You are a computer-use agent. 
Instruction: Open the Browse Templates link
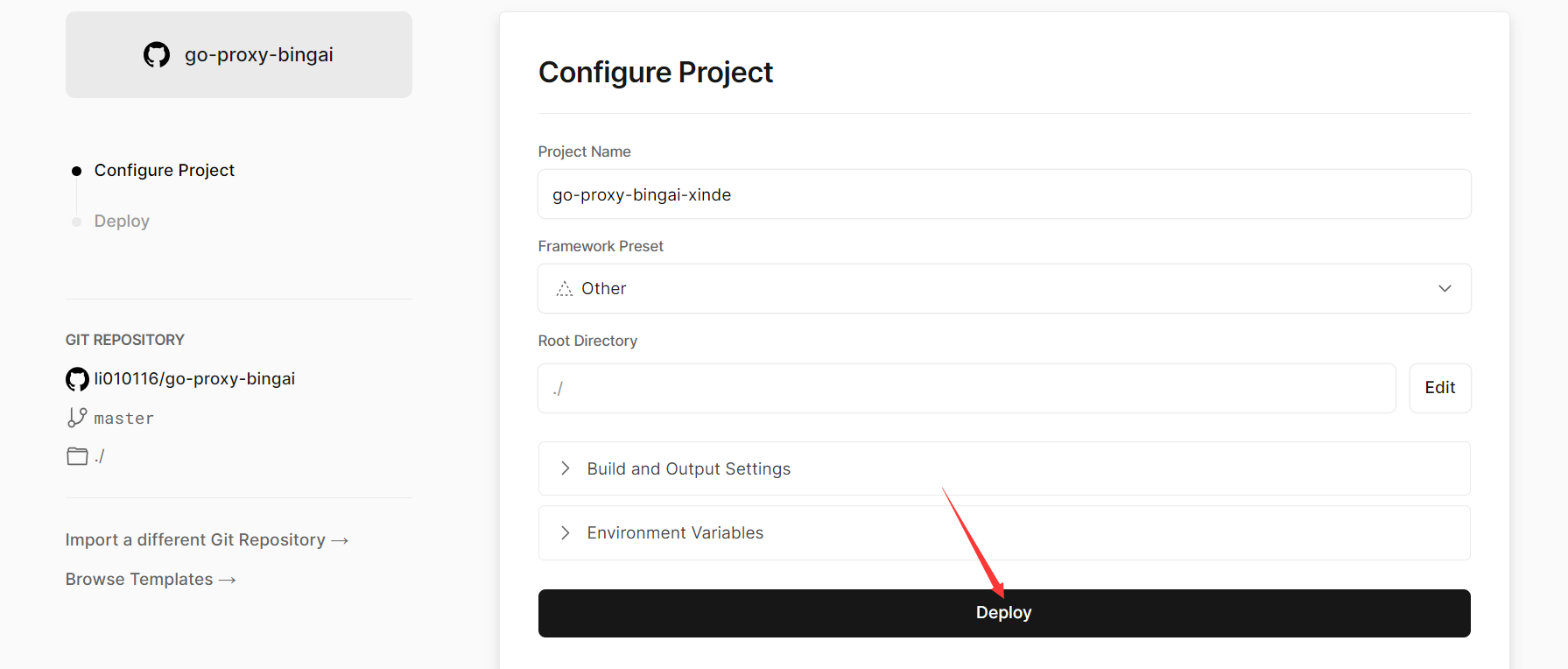click(151, 580)
